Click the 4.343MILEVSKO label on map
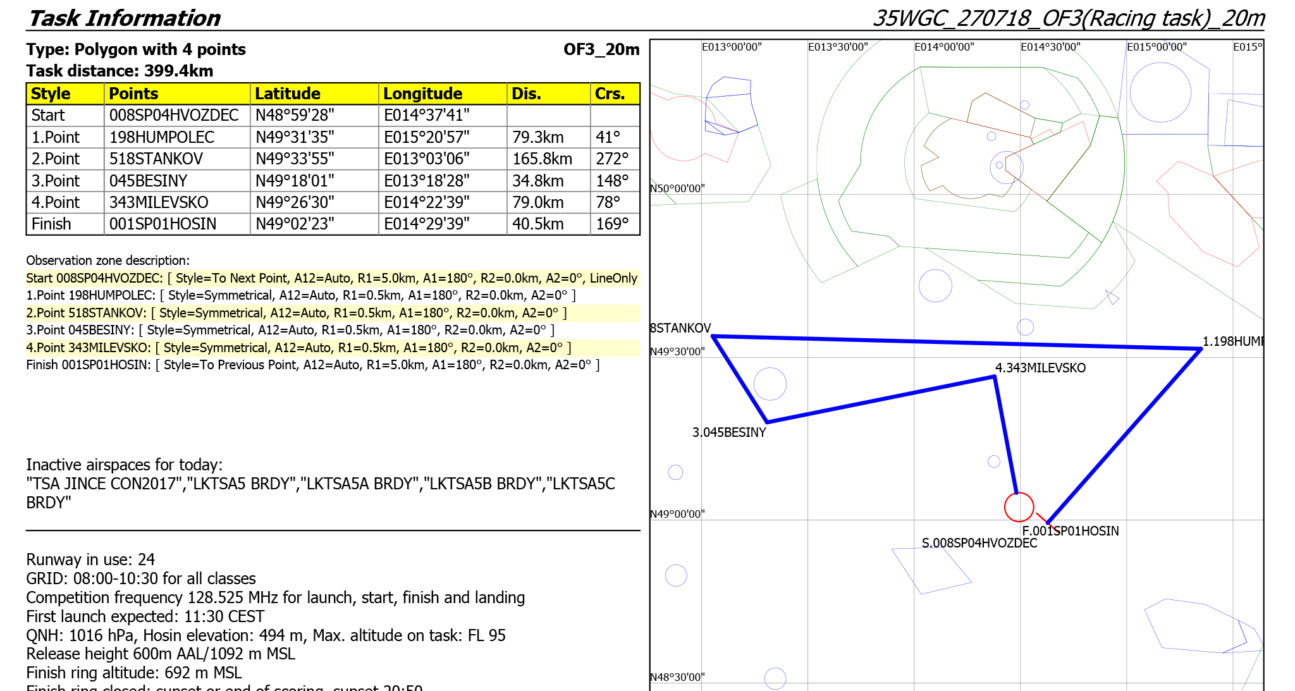 pyautogui.click(x=1040, y=368)
